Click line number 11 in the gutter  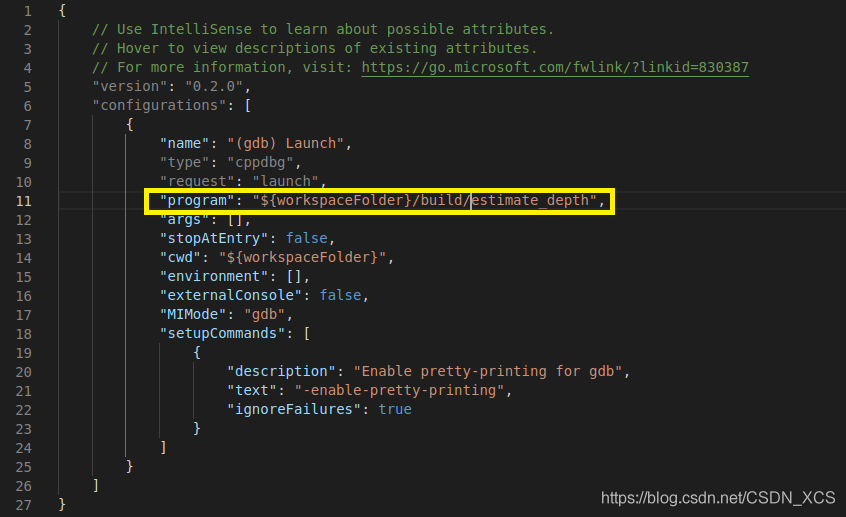point(25,201)
